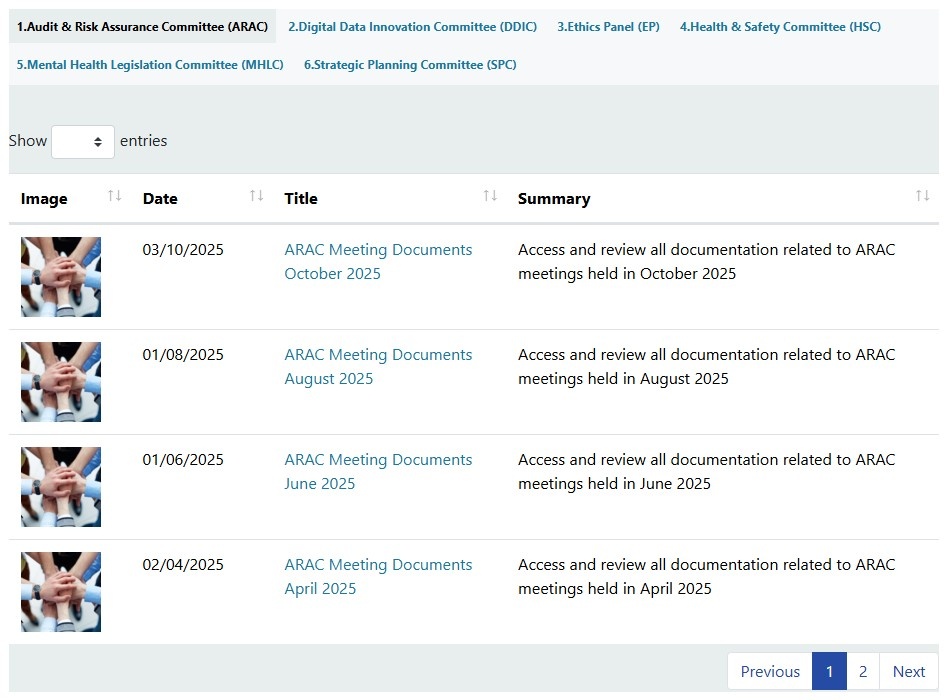Select the date cell 01/06/2025

point(183,459)
